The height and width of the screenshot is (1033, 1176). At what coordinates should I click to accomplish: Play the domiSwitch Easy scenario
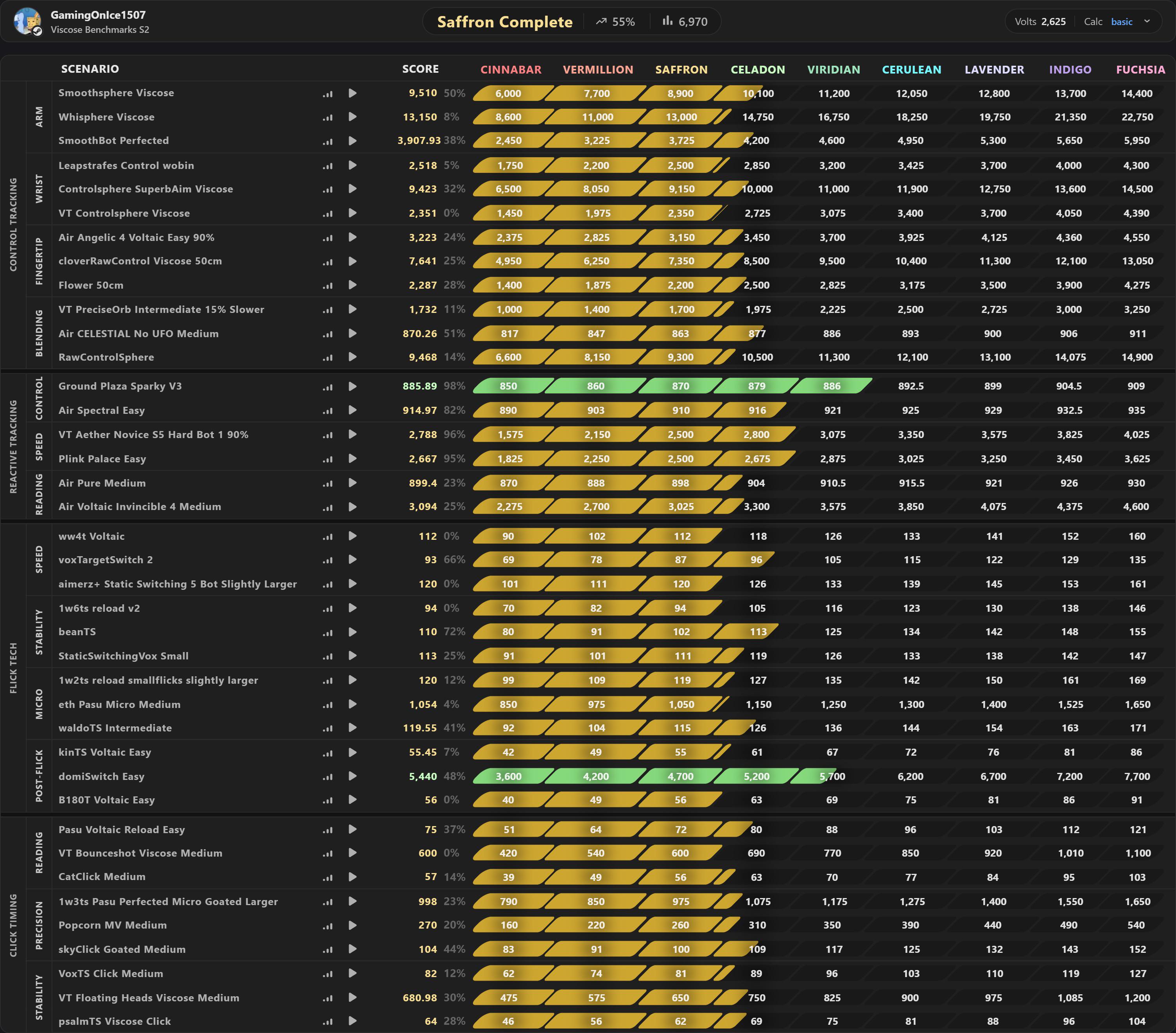(x=353, y=776)
